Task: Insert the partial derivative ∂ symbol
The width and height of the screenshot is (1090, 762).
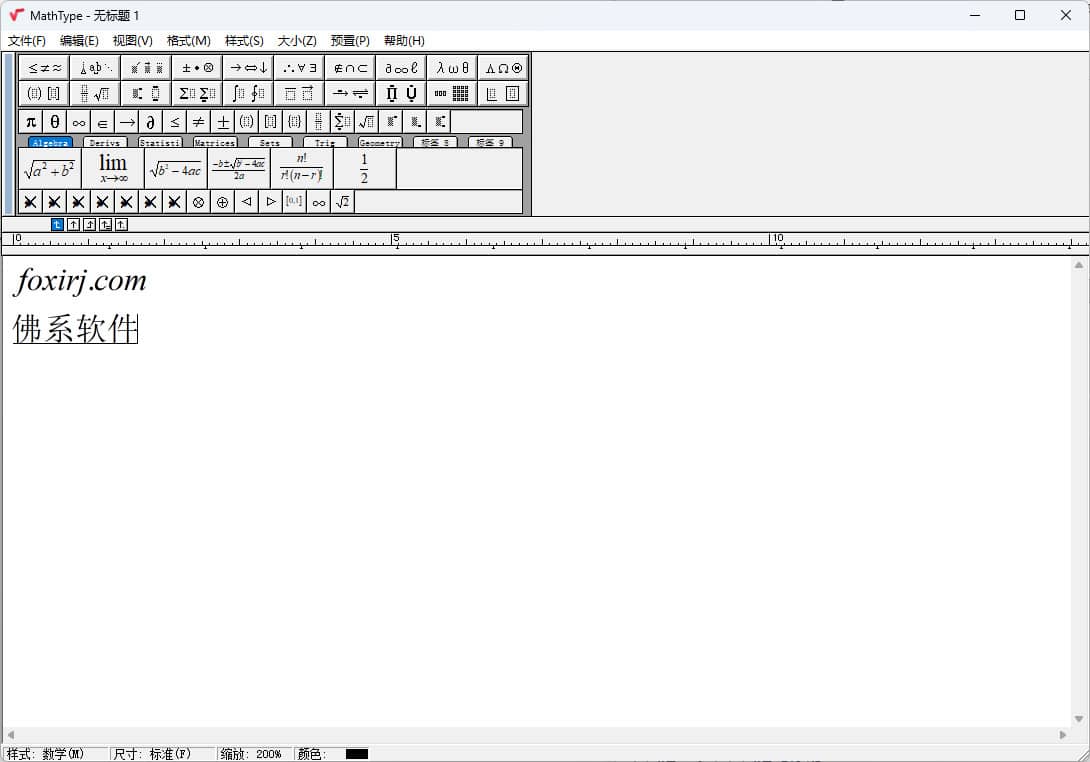Action: [x=150, y=122]
